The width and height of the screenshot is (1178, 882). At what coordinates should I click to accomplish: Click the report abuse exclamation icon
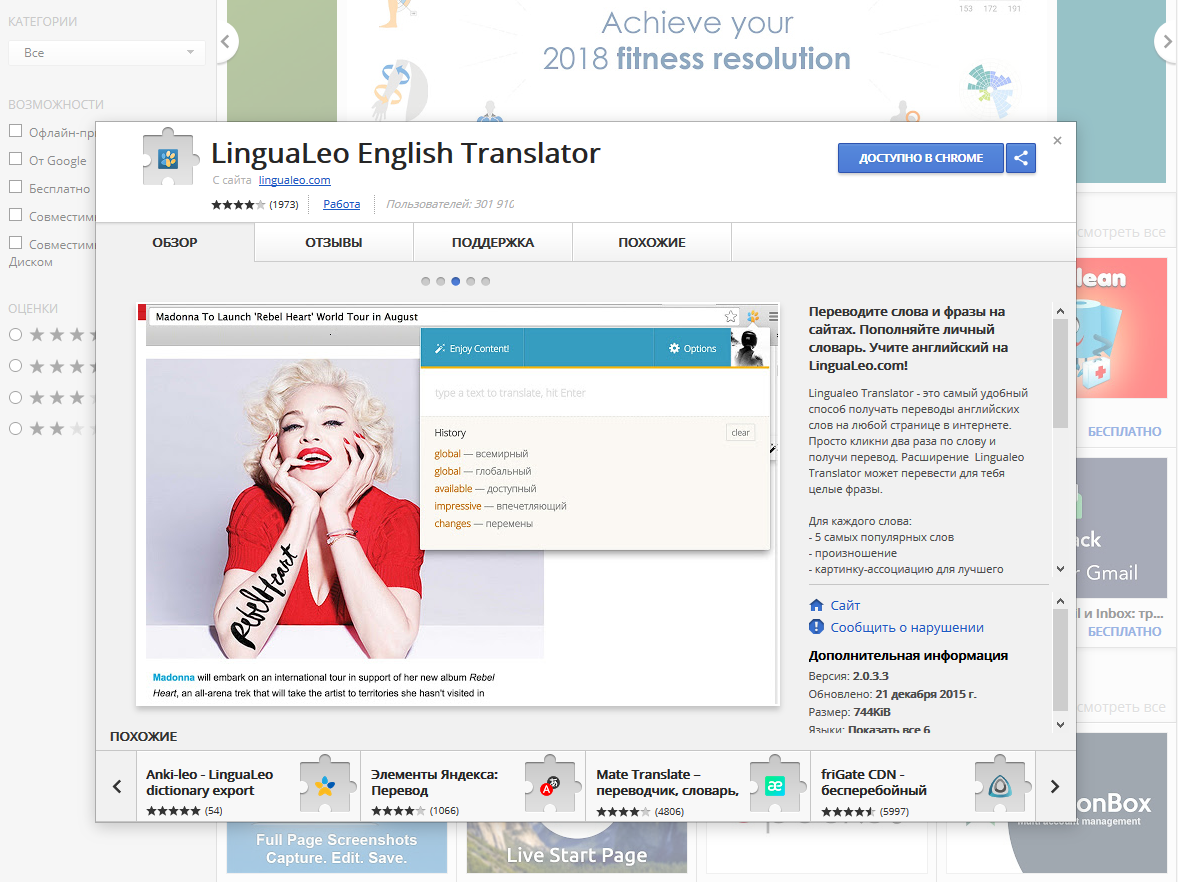[817, 627]
